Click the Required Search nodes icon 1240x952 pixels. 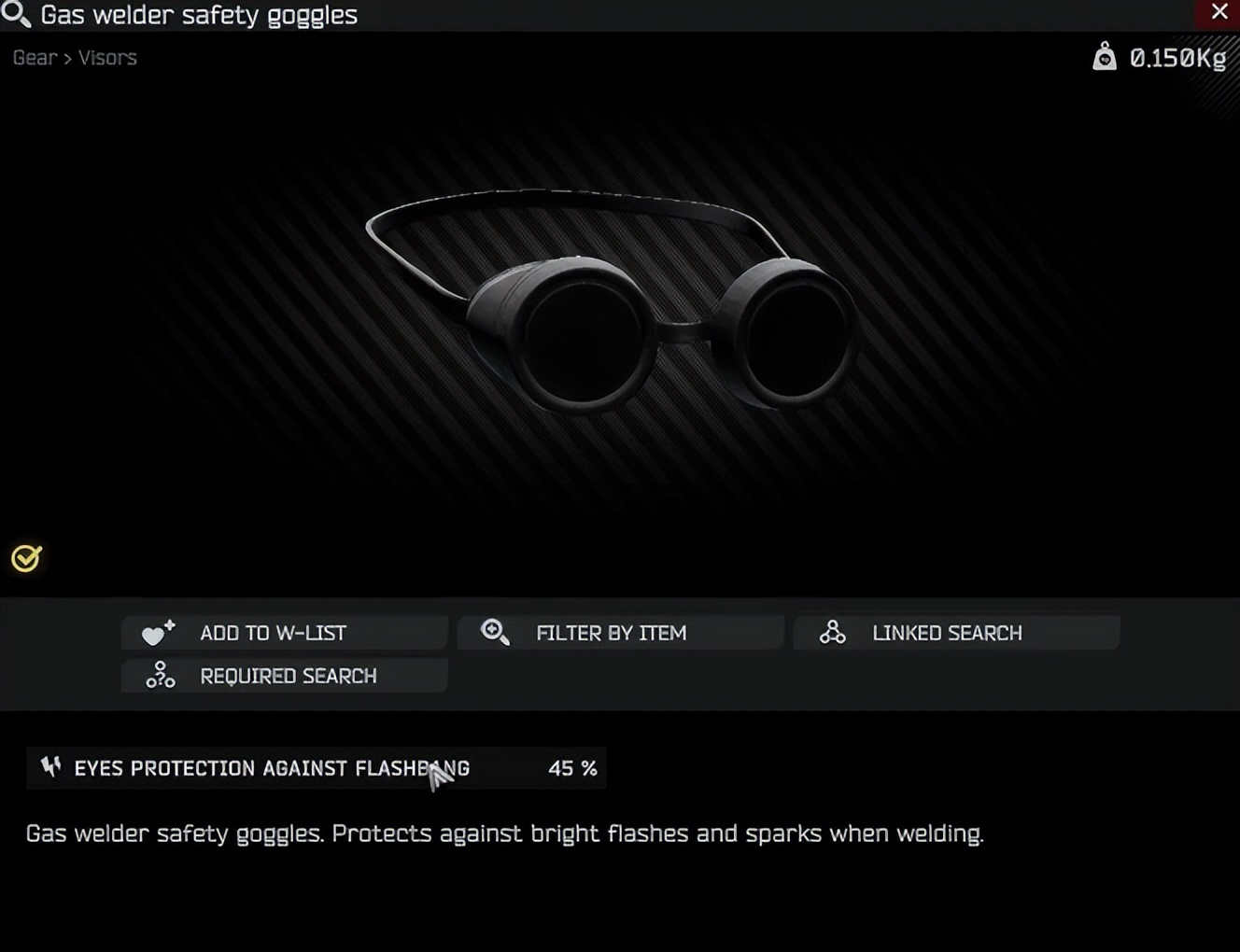[160, 675]
